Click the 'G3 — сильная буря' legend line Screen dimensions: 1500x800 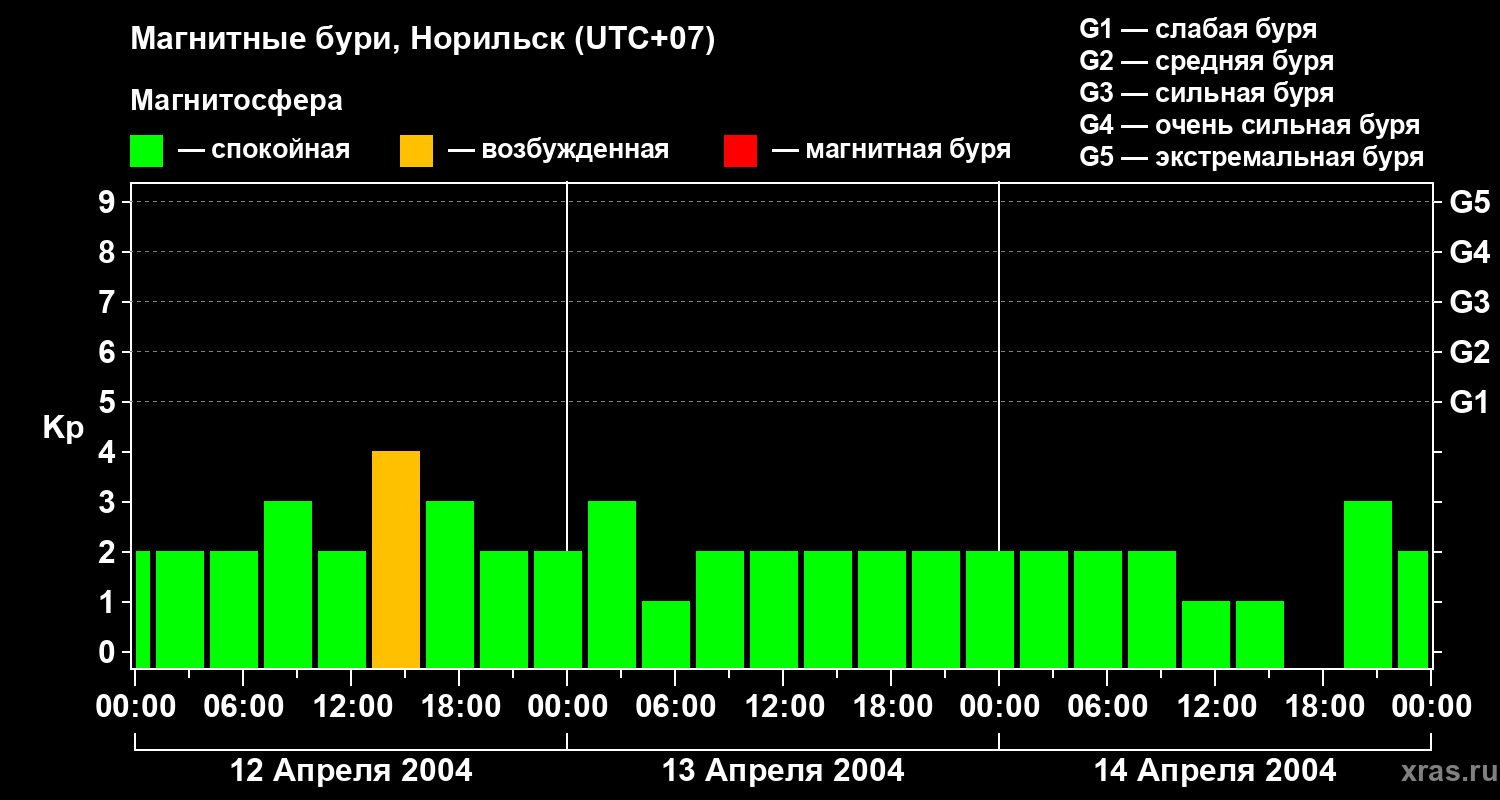point(1206,93)
